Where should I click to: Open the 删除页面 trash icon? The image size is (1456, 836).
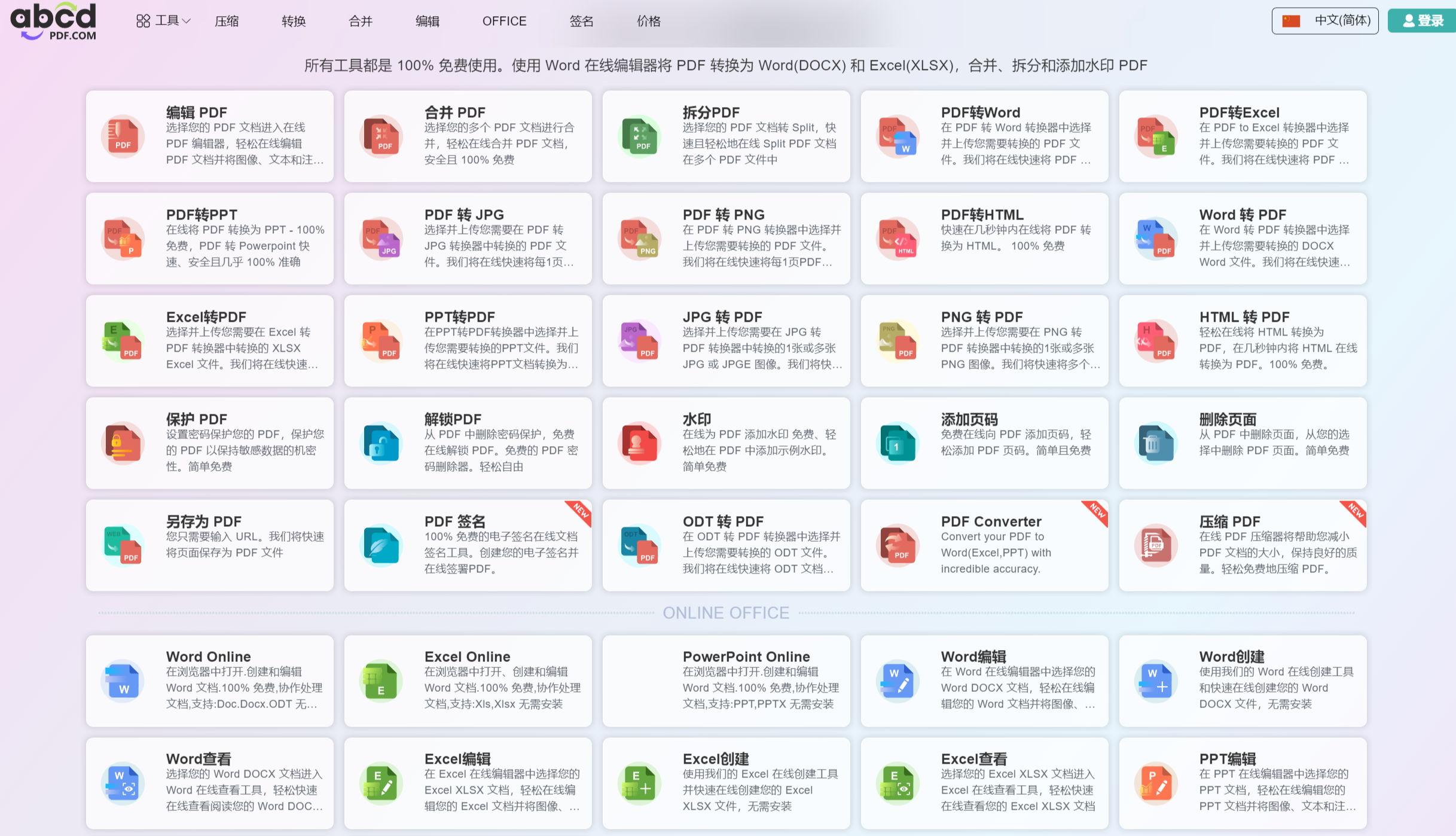pos(1156,443)
